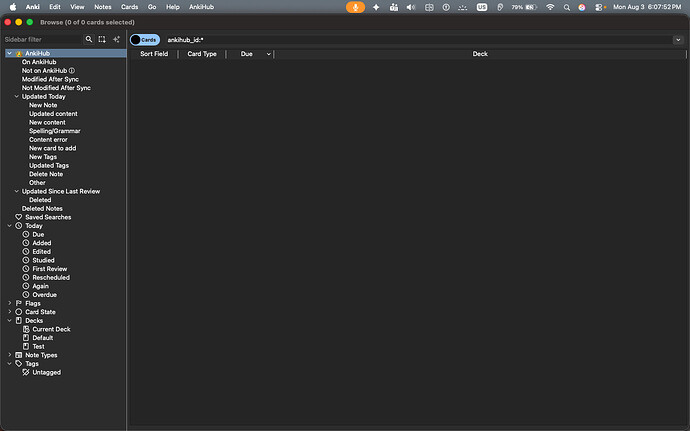This screenshot has height=431, width=690.
Task: Open the search history dropdown arrow
Action: click(x=678, y=40)
